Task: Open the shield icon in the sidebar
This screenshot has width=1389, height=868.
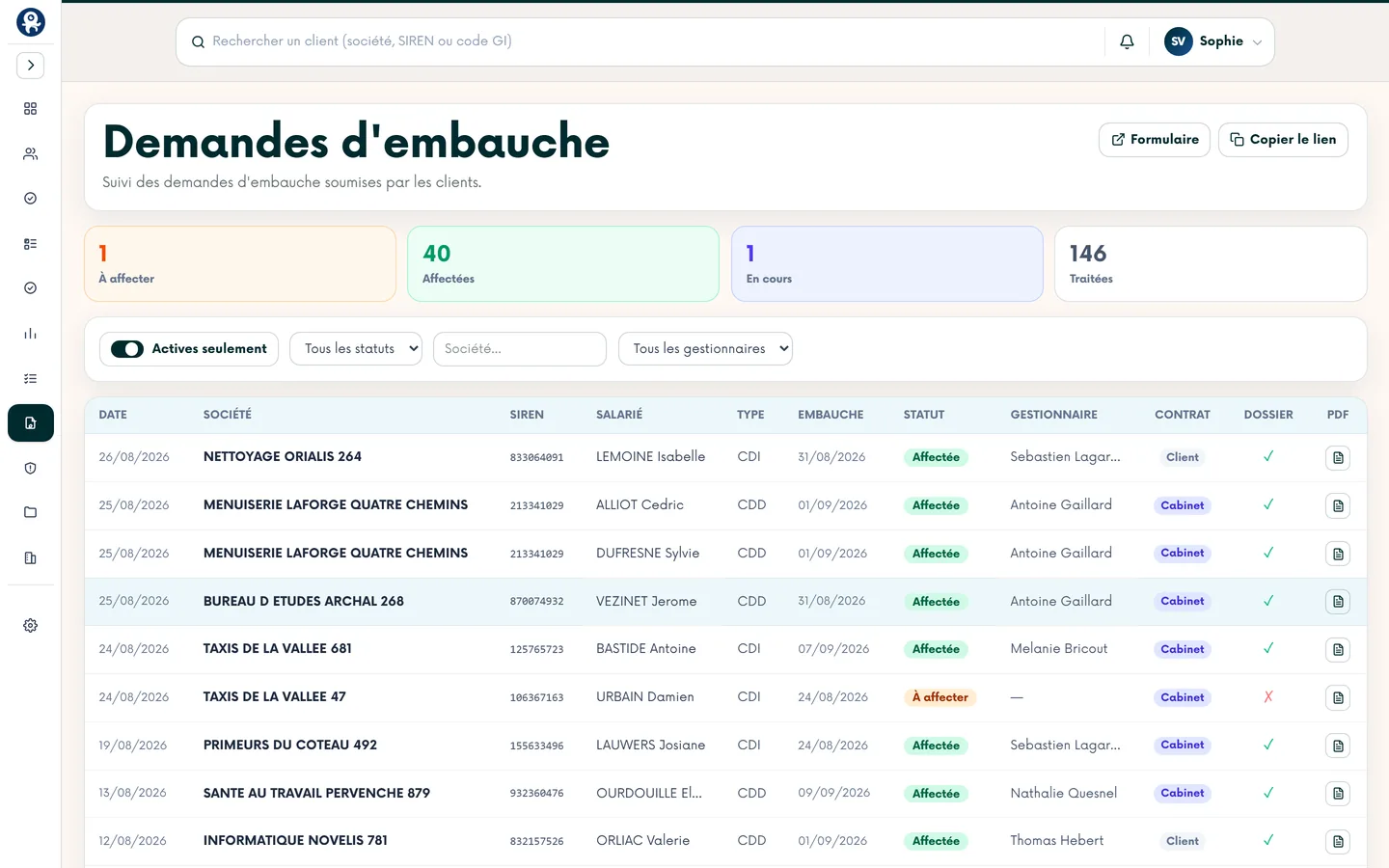Action: click(x=31, y=468)
